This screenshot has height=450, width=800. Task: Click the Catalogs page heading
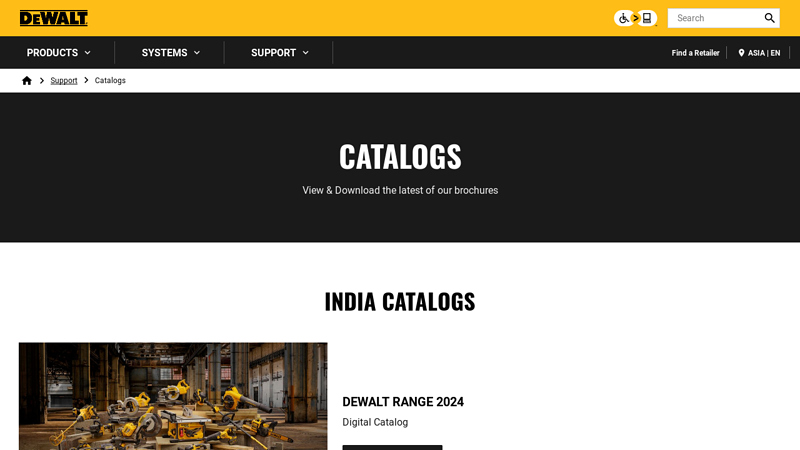pos(400,156)
